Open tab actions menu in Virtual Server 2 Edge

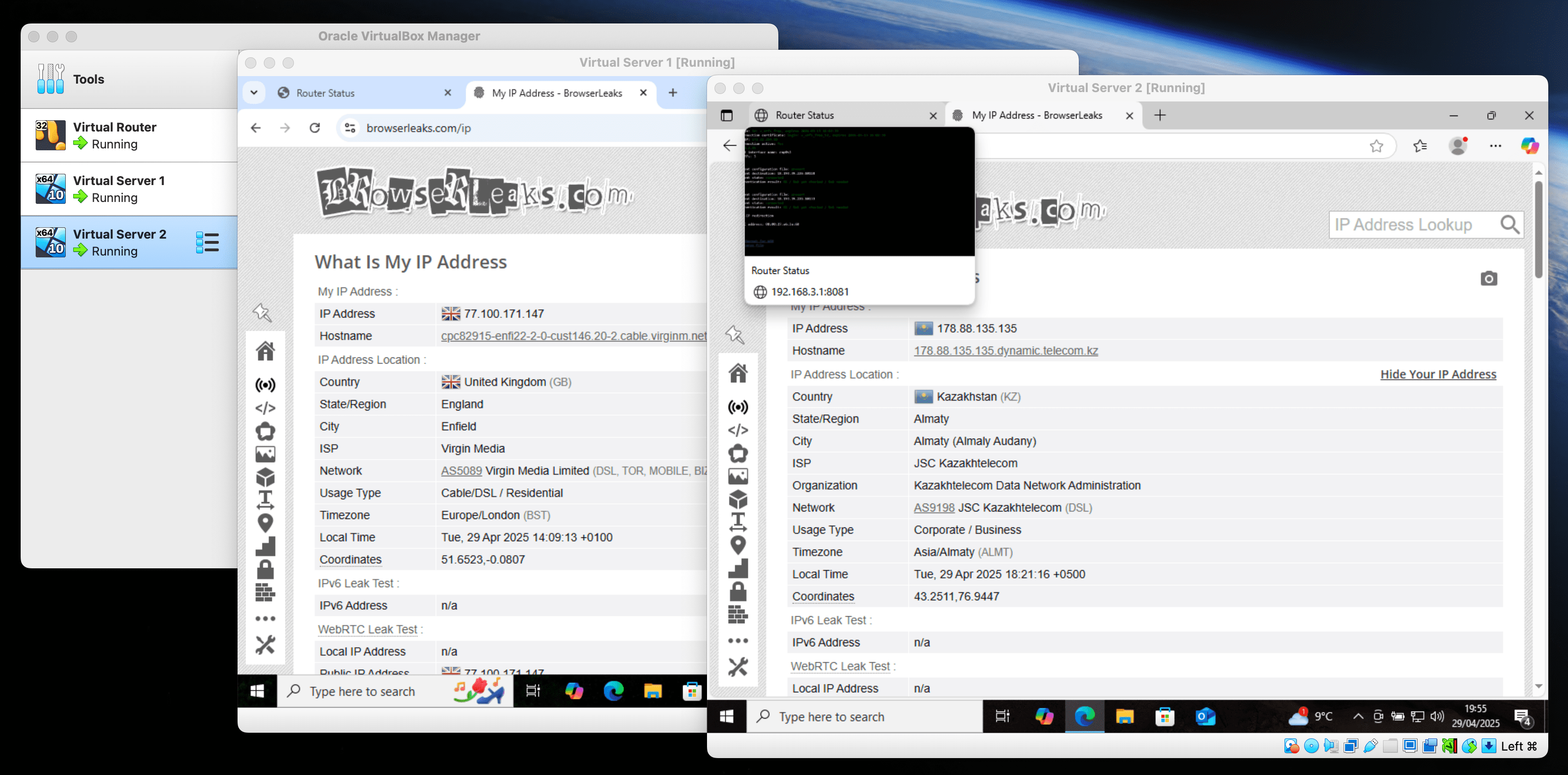click(726, 115)
